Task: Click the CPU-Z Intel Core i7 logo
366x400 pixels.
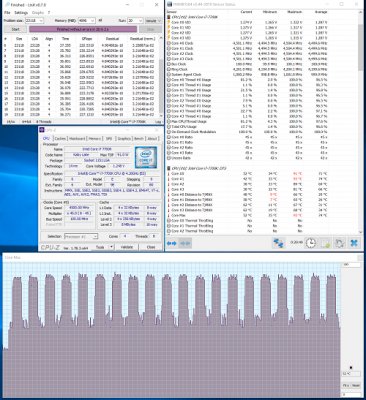Action: pos(146,157)
